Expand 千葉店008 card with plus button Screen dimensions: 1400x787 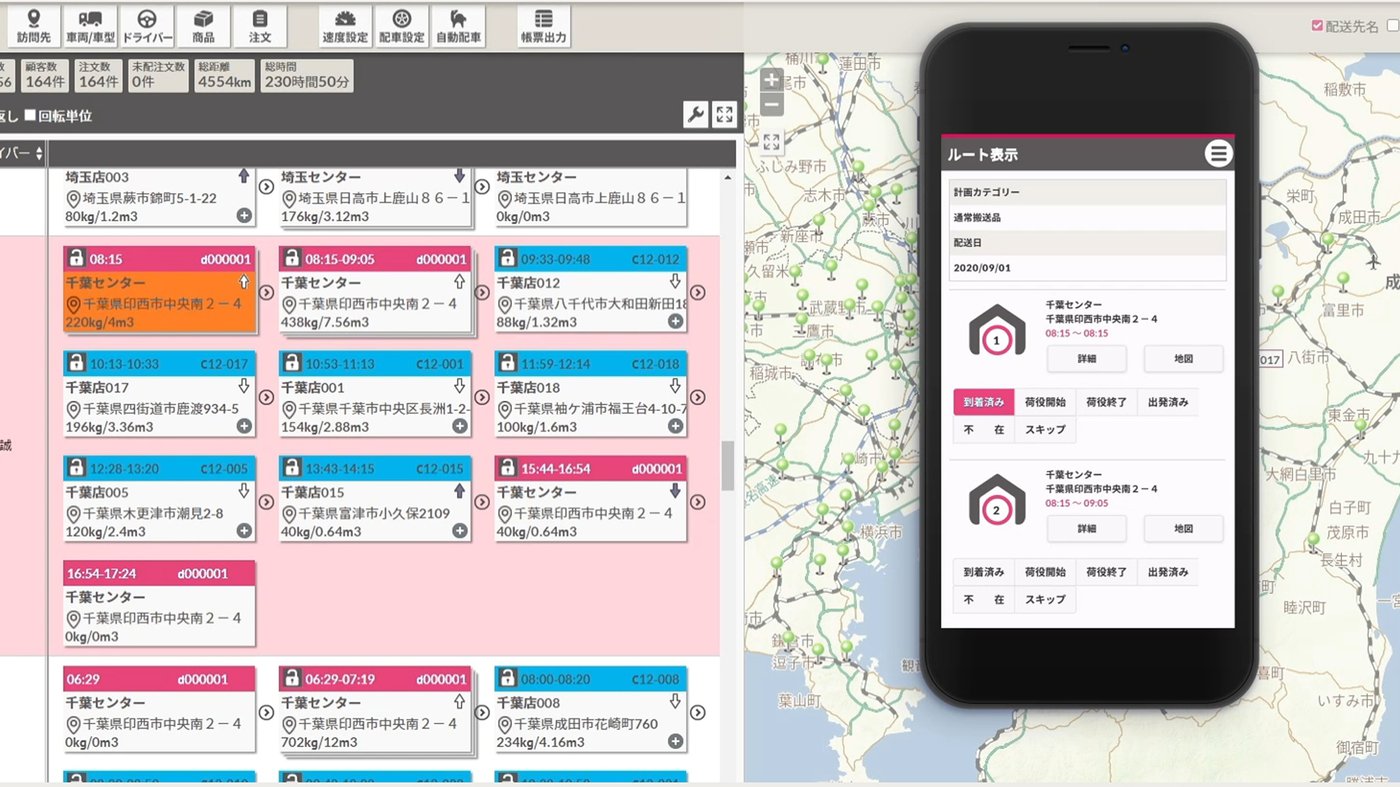[676, 741]
